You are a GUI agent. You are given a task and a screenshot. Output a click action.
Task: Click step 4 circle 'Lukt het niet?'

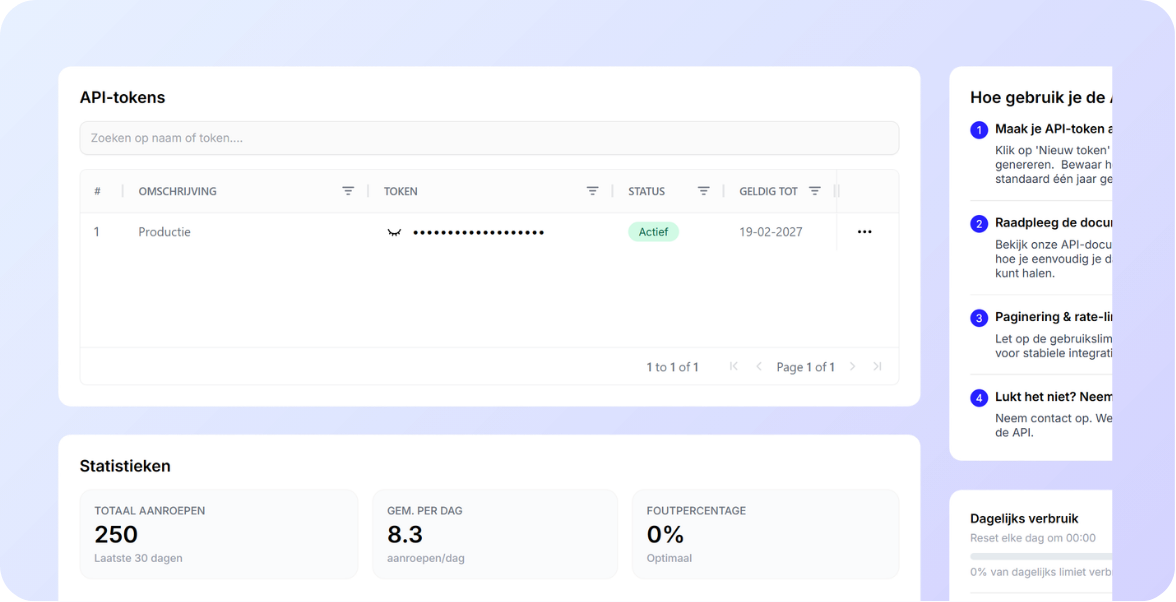[979, 397]
